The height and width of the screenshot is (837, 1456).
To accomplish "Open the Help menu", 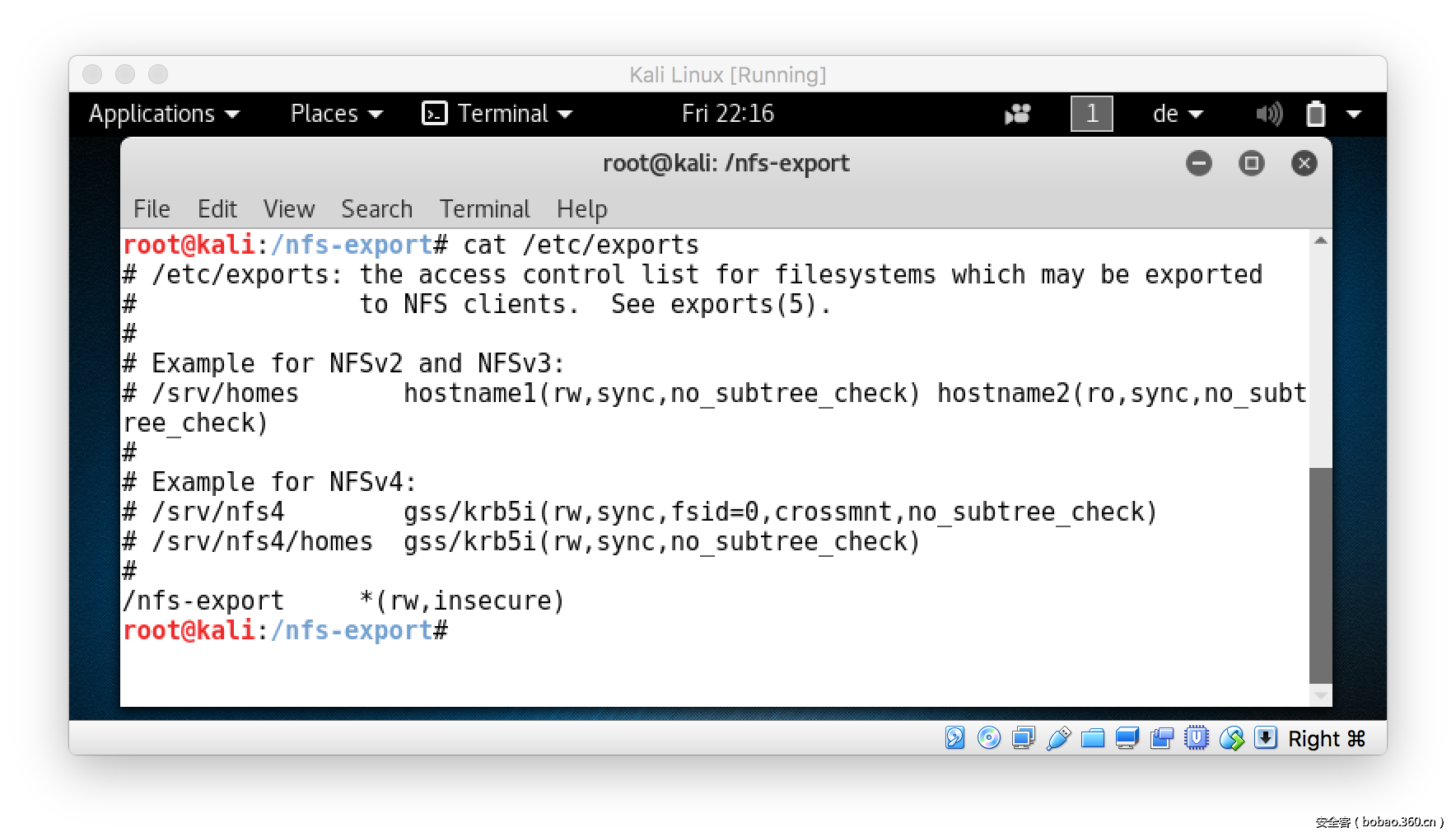I will [582, 209].
